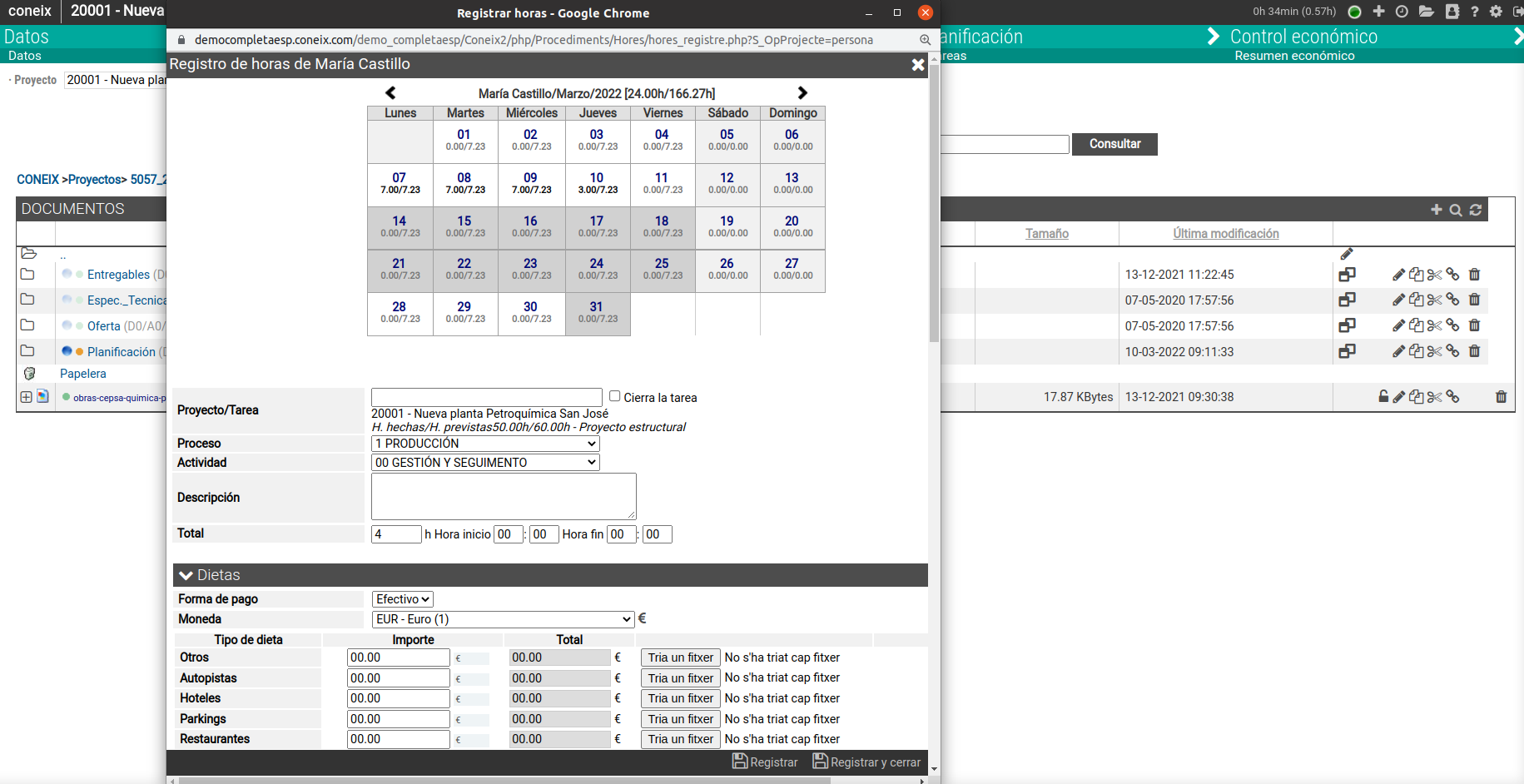The image size is (1524, 784).
Task: Go to previous month in hours calendar
Action: pyautogui.click(x=390, y=93)
